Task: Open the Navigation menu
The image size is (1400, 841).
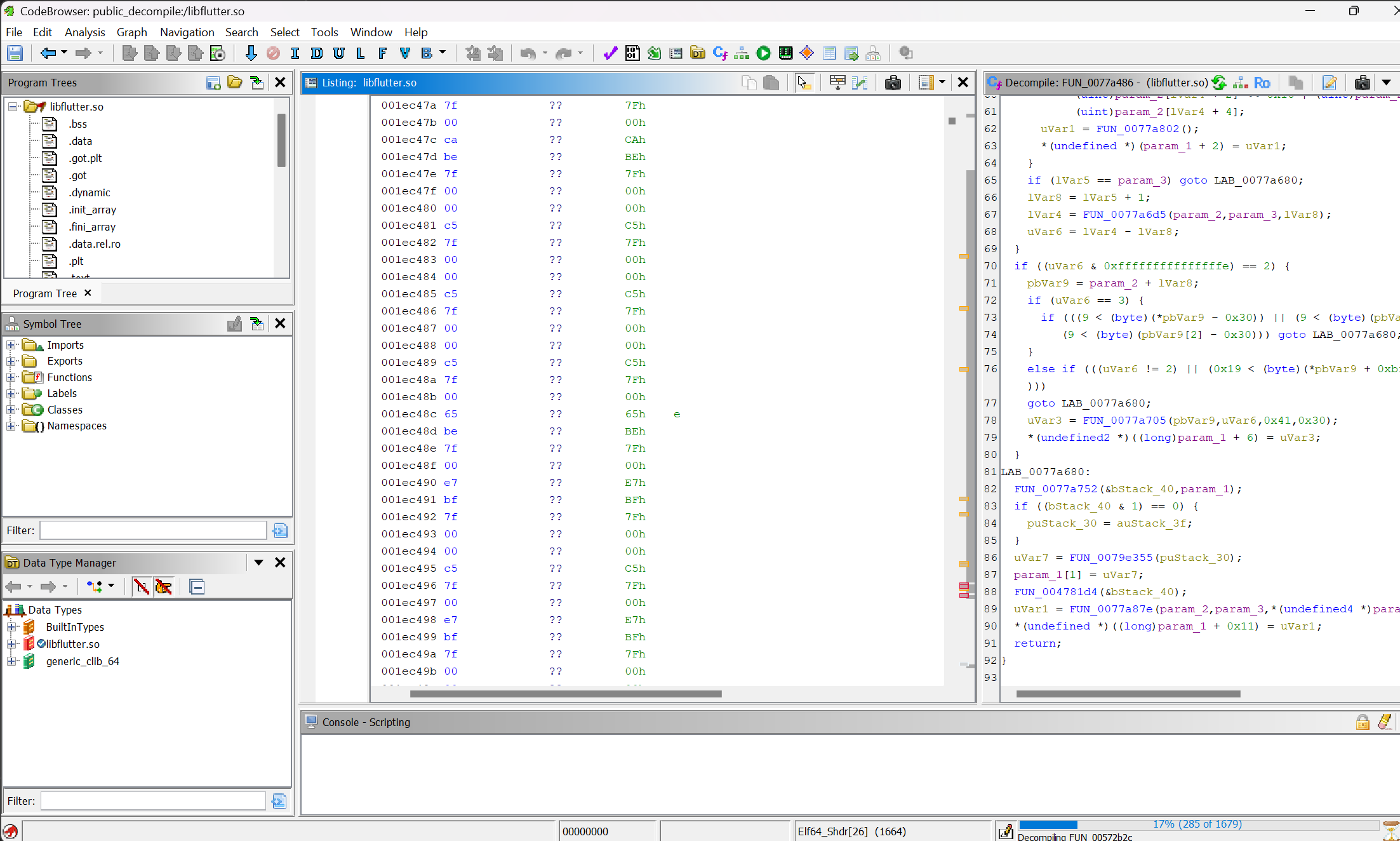Action: coord(187,32)
